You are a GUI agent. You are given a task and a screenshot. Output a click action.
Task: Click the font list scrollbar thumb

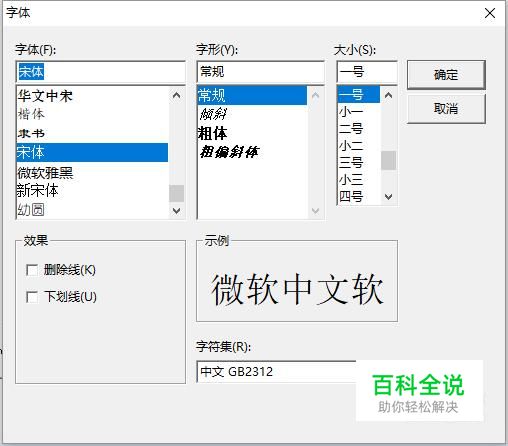click(177, 193)
